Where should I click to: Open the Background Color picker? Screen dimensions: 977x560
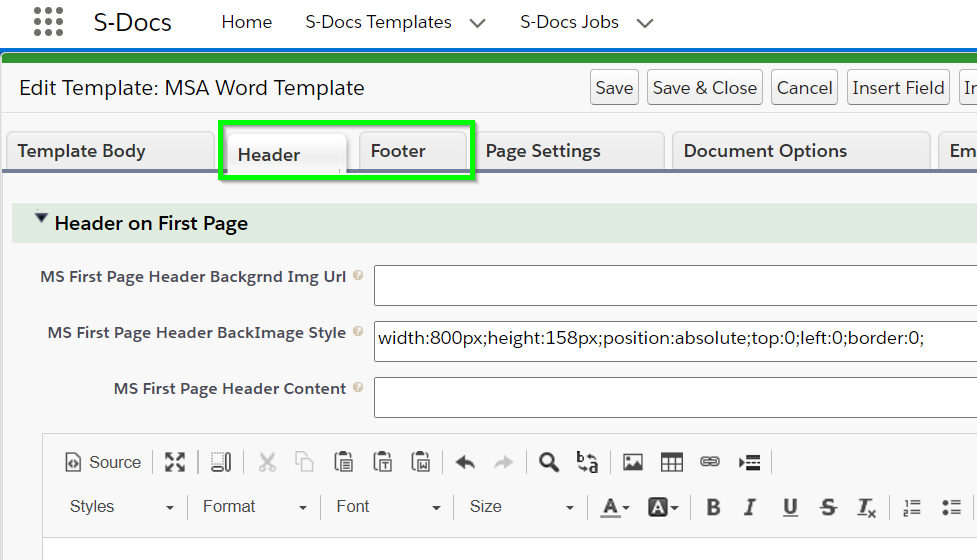[x=663, y=508]
